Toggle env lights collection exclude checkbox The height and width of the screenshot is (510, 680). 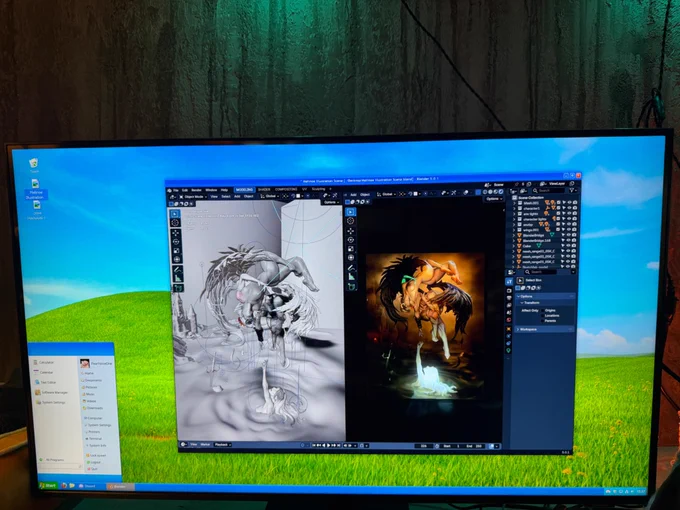pyautogui.click(x=559, y=213)
